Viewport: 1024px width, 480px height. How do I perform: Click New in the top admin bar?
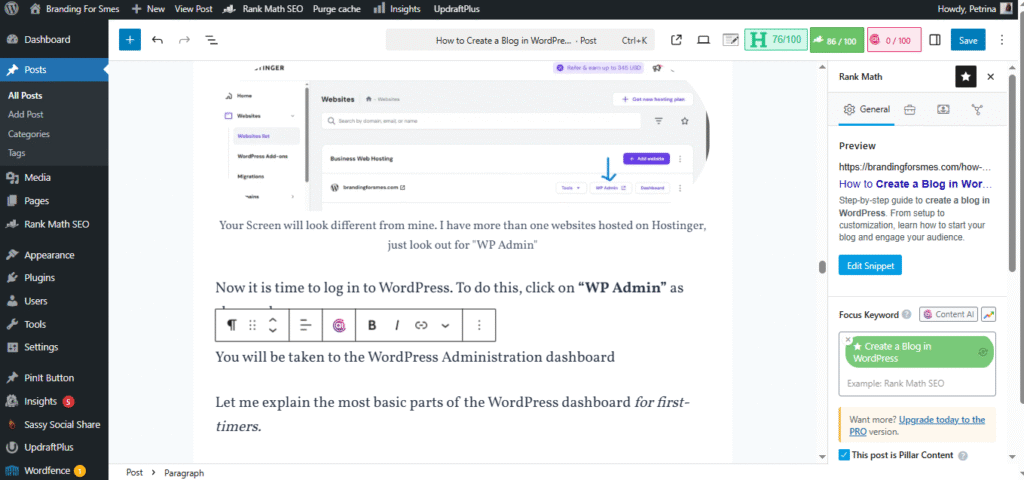pyautogui.click(x=148, y=9)
